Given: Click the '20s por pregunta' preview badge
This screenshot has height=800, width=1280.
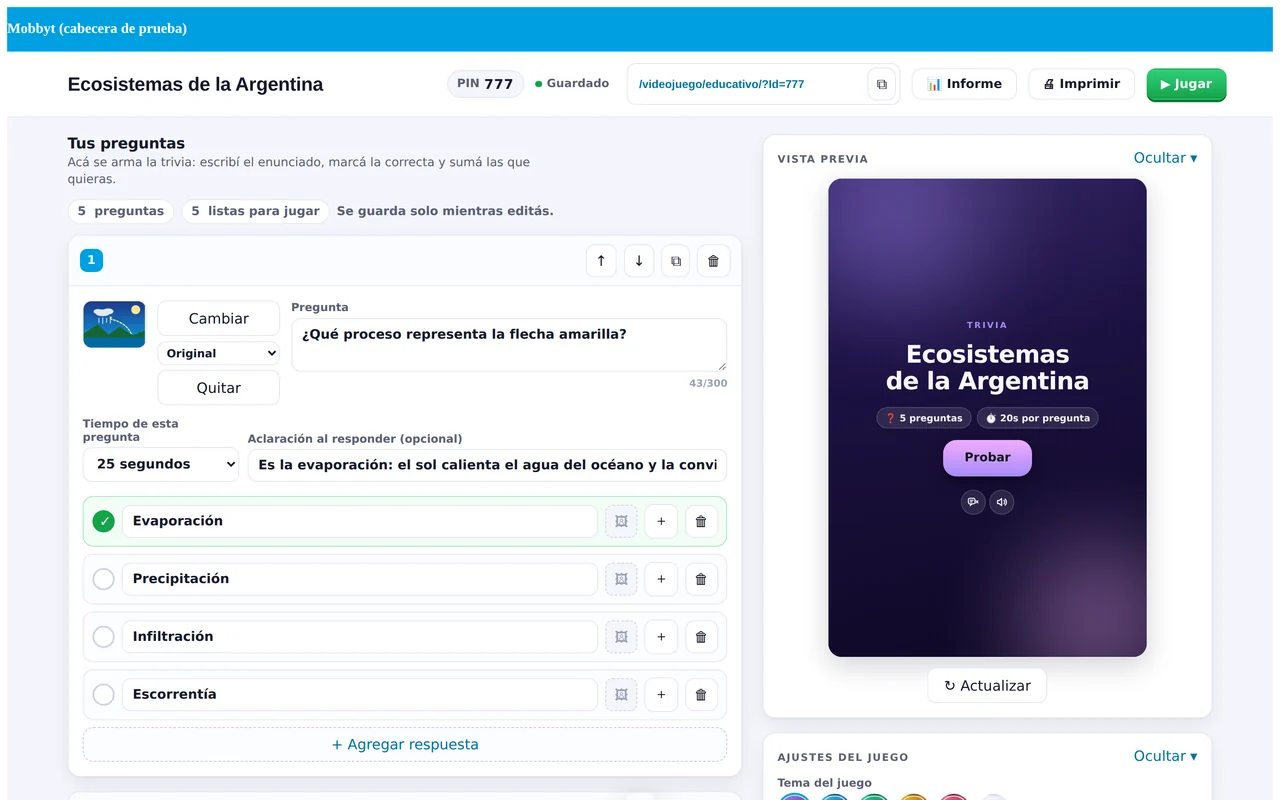Looking at the screenshot, I should (1037, 418).
